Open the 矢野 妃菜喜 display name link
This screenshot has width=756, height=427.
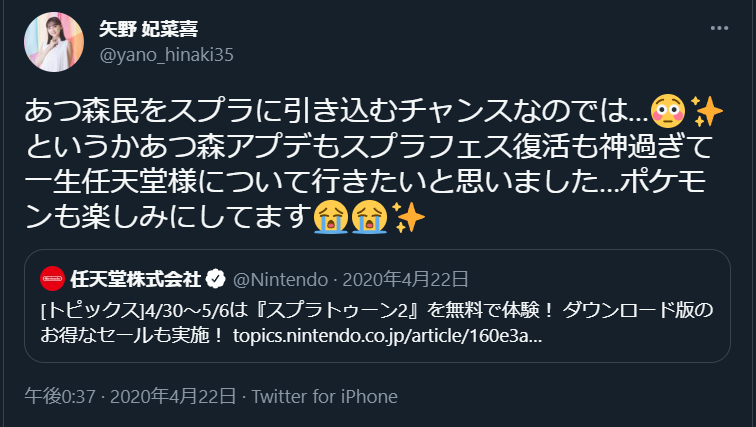(x=148, y=29)
